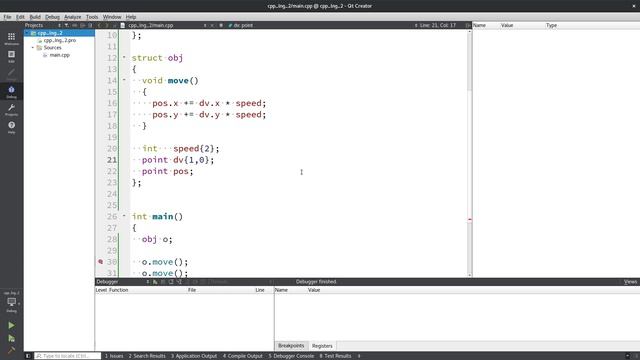Close the current main.cpp document
Screen dimensions: 640x360
coord(212,25)
